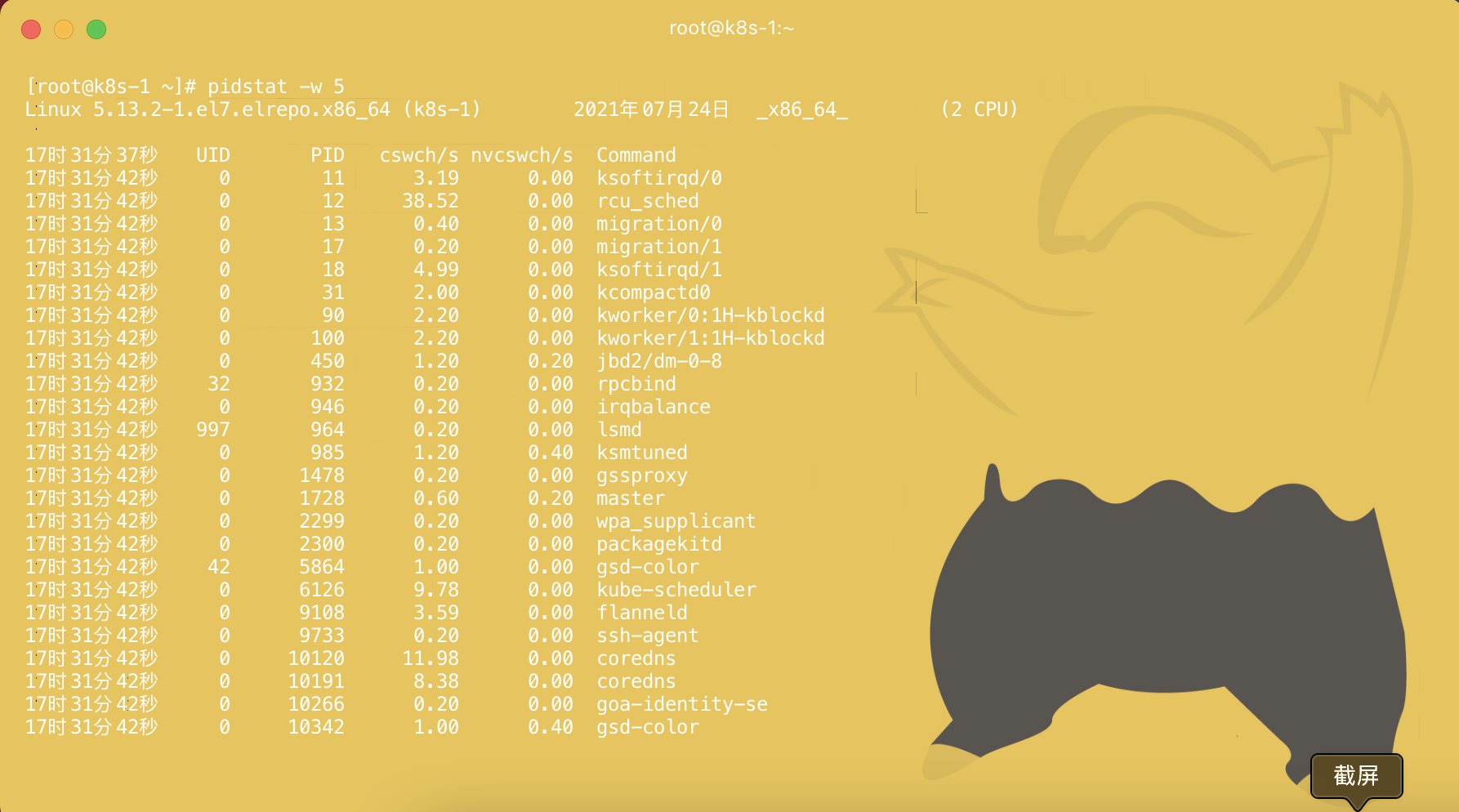
Task: Click the ksoftirqd/0 command name
Action: coord(659,178)
